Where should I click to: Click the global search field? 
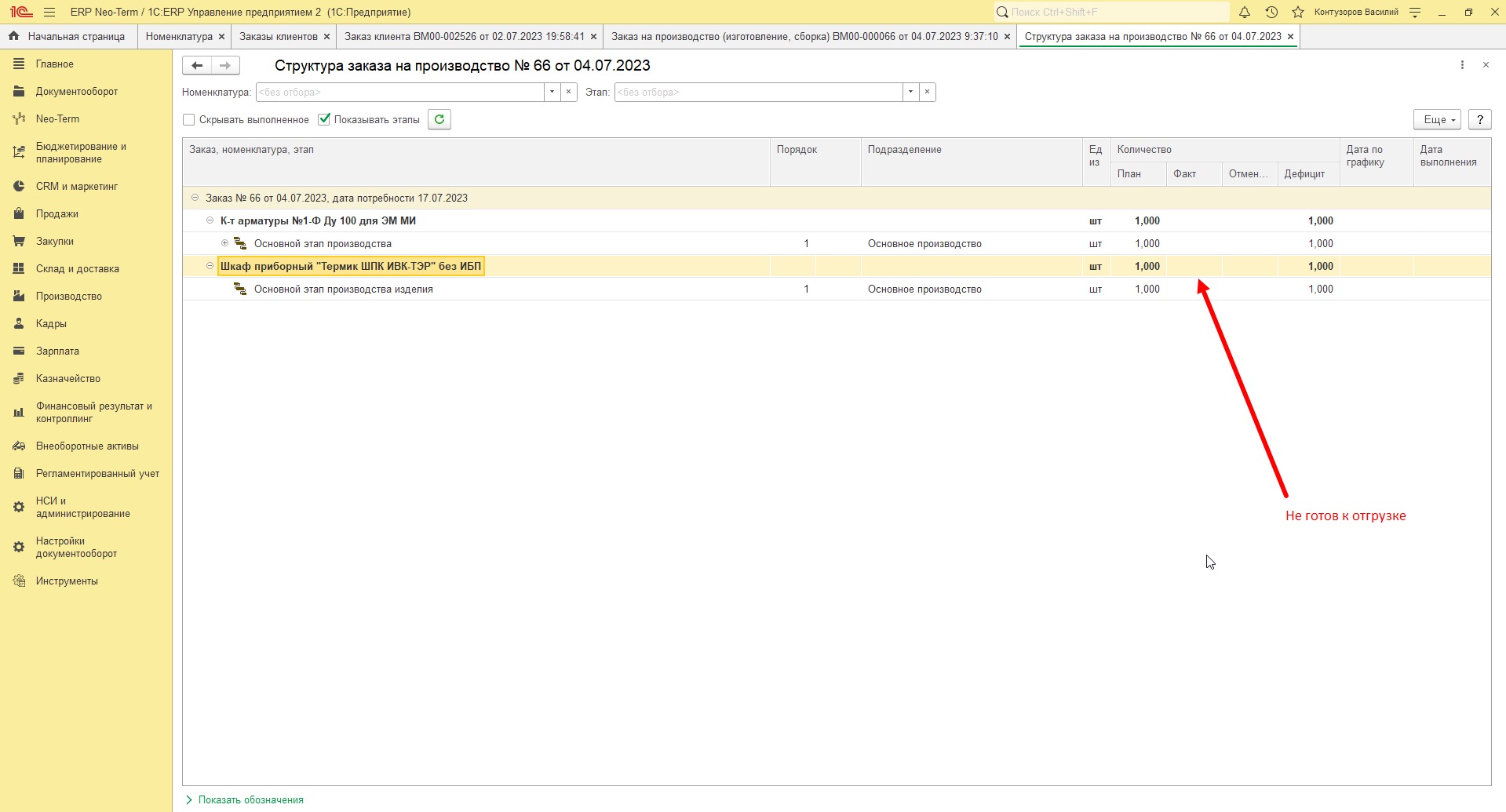click(1112, 12)
